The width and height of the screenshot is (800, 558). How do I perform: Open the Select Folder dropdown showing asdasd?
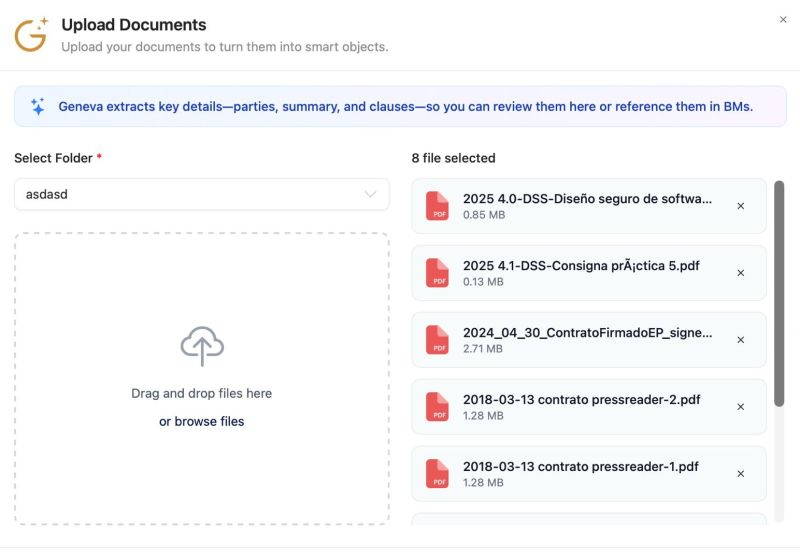[x=202, y=194]
